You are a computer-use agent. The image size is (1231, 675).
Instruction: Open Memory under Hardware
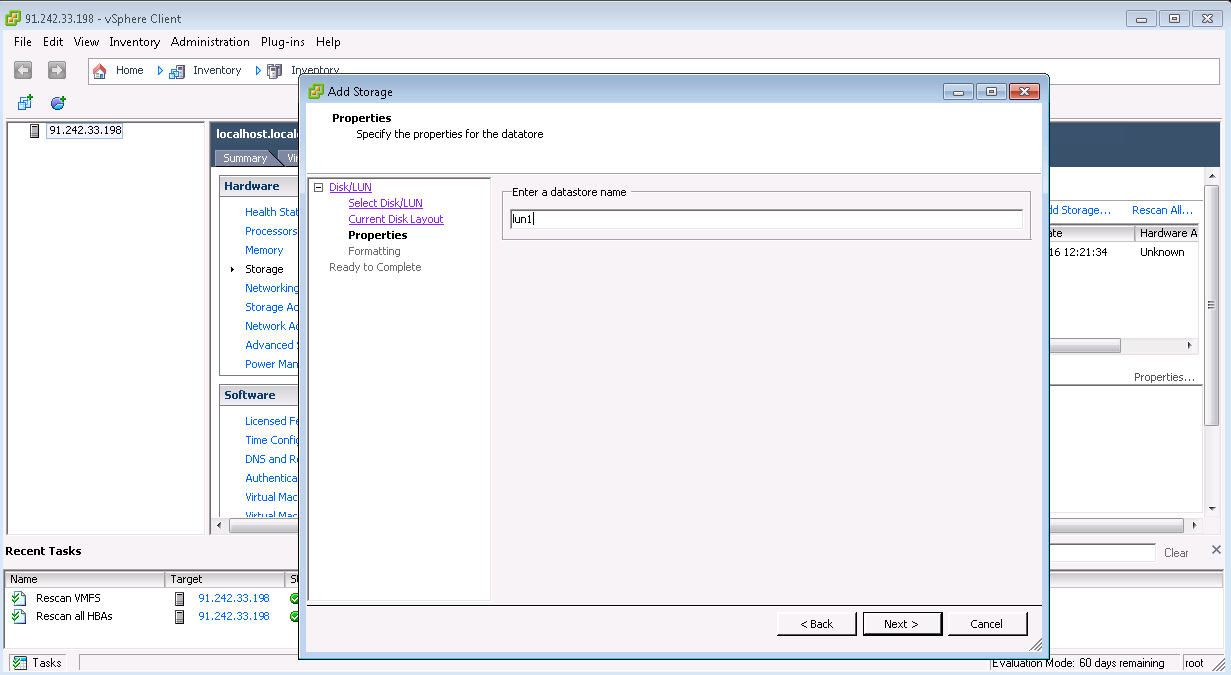coord(264,250)
